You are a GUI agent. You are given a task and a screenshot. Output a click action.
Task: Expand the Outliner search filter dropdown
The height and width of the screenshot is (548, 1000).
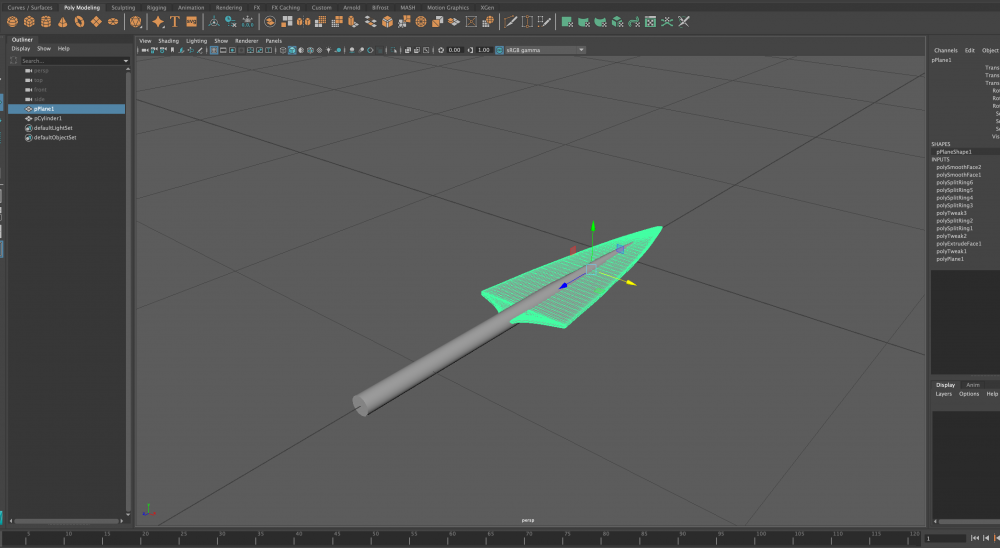pyautogui.click(x=126, y=61)
